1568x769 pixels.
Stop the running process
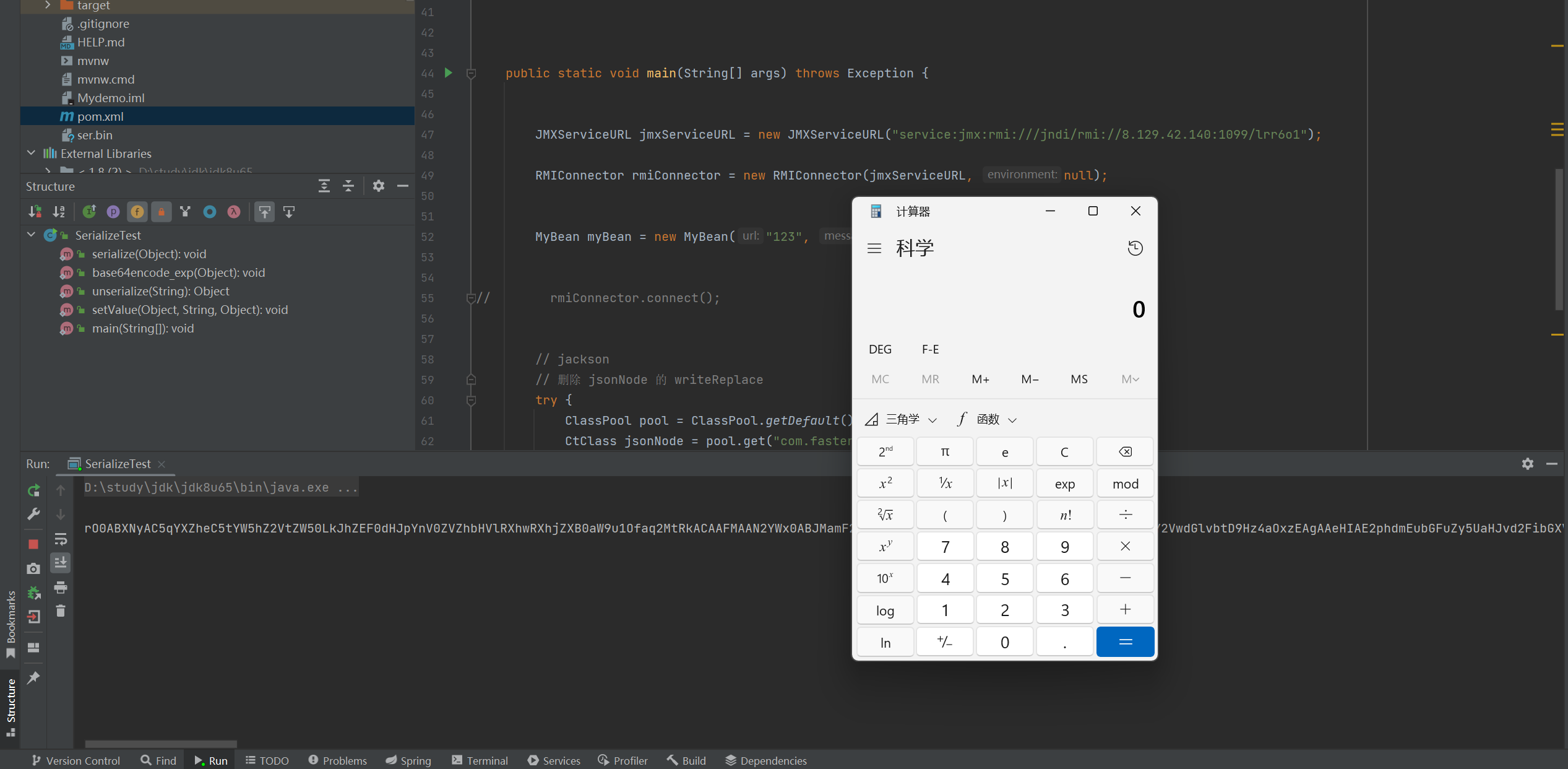pos(33,544)
